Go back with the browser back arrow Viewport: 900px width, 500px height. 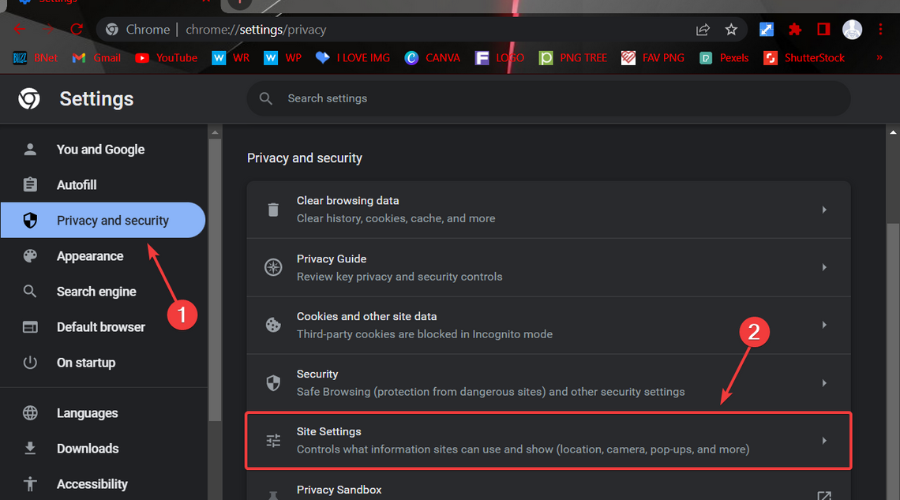[x=20, y=29]
